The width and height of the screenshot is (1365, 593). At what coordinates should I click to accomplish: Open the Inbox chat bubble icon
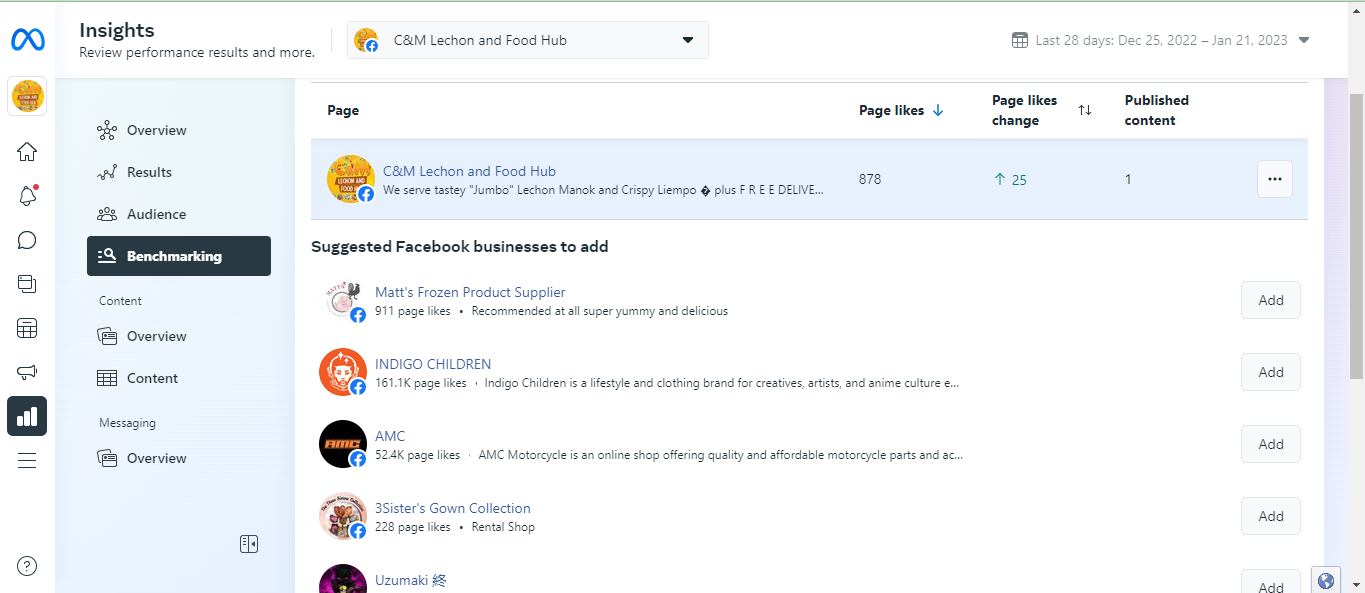point(27,240)
